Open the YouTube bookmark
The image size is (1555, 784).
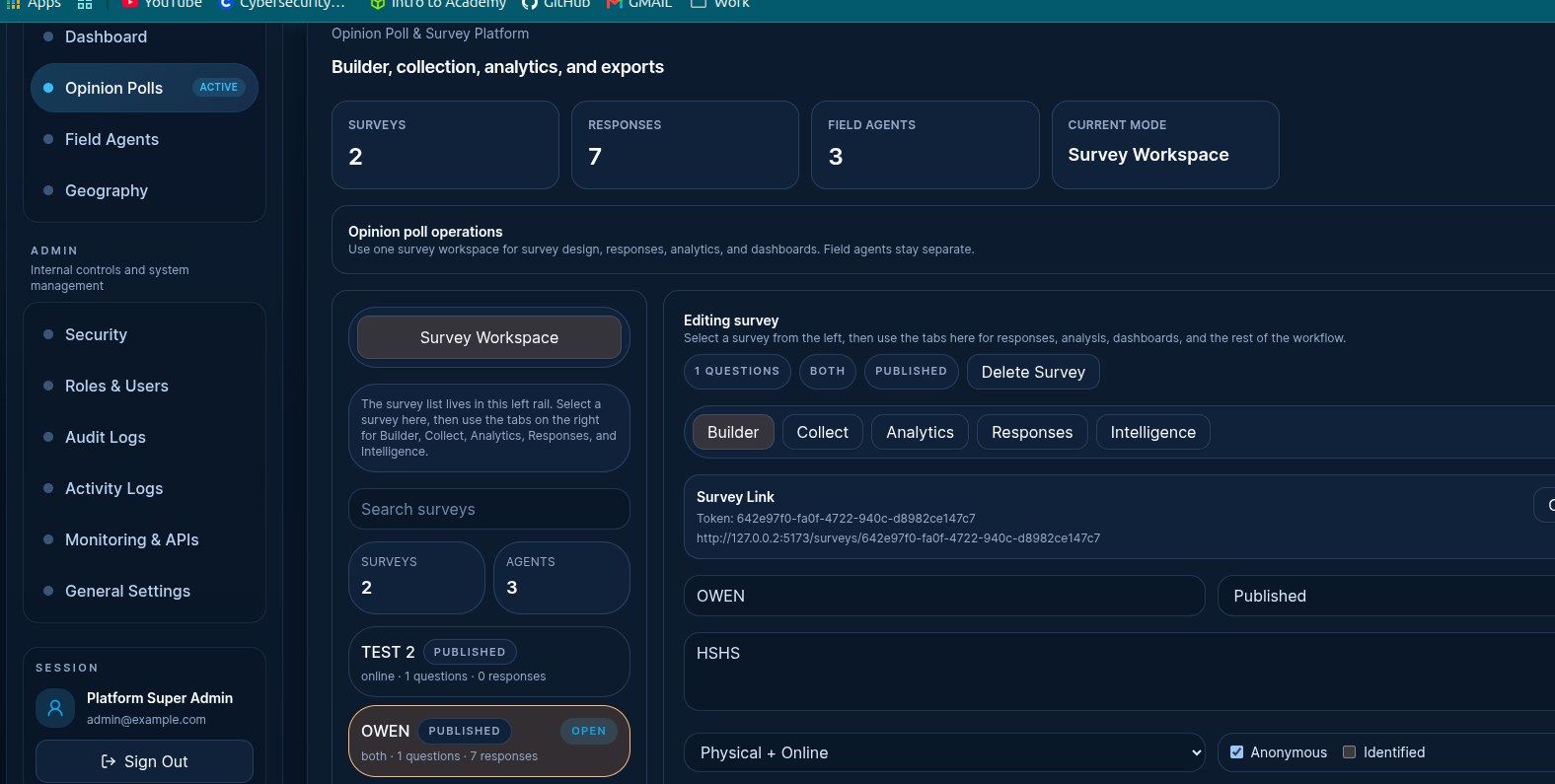click(162, 4)
